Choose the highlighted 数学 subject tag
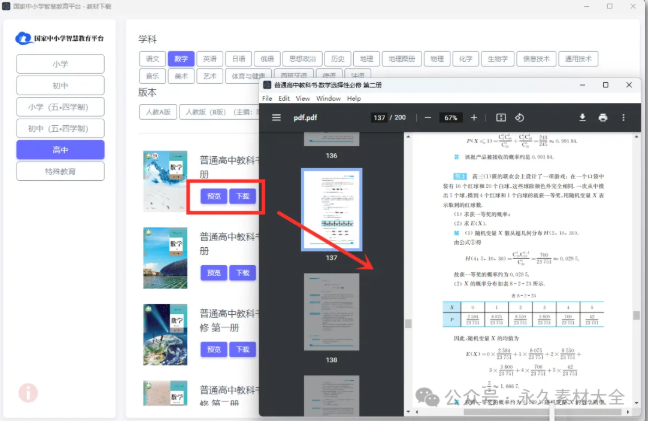The height and width of the screenshot is (421, 648). [181, 59]
